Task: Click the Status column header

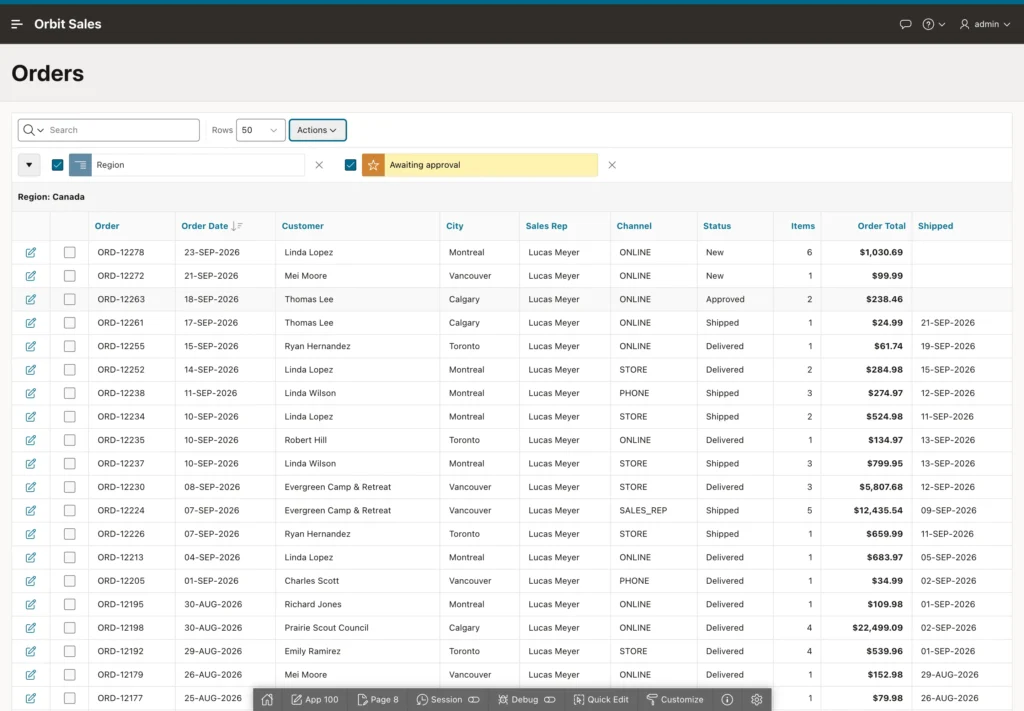Action: click(717, 226)
